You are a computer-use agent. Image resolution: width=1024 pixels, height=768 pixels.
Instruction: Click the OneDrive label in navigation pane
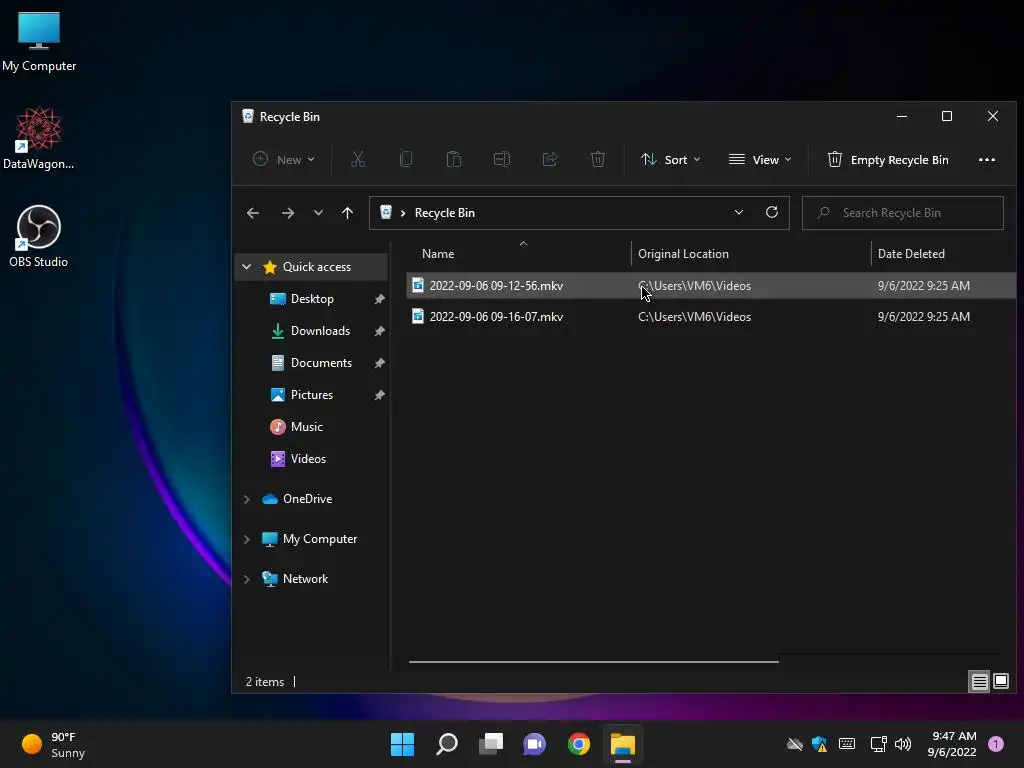[308, 499]
